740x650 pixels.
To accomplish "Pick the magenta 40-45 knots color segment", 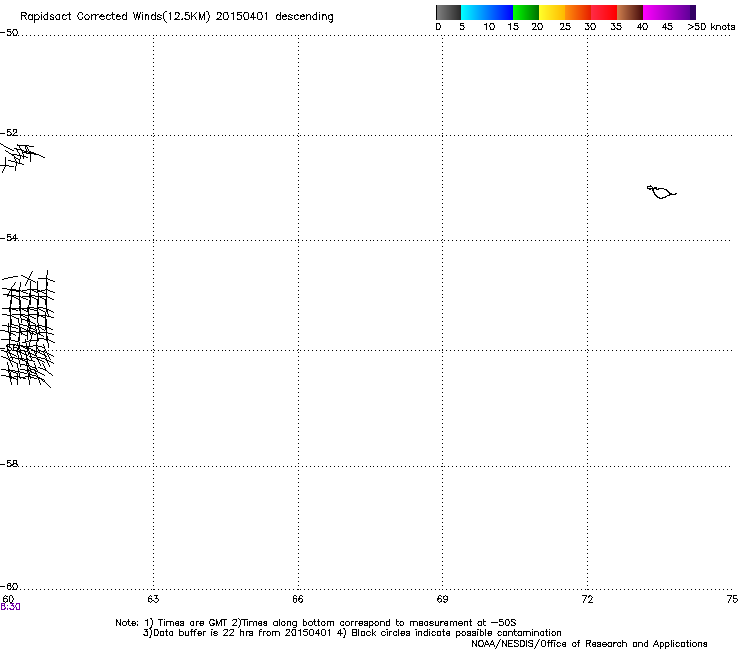I will pos(656,12).
